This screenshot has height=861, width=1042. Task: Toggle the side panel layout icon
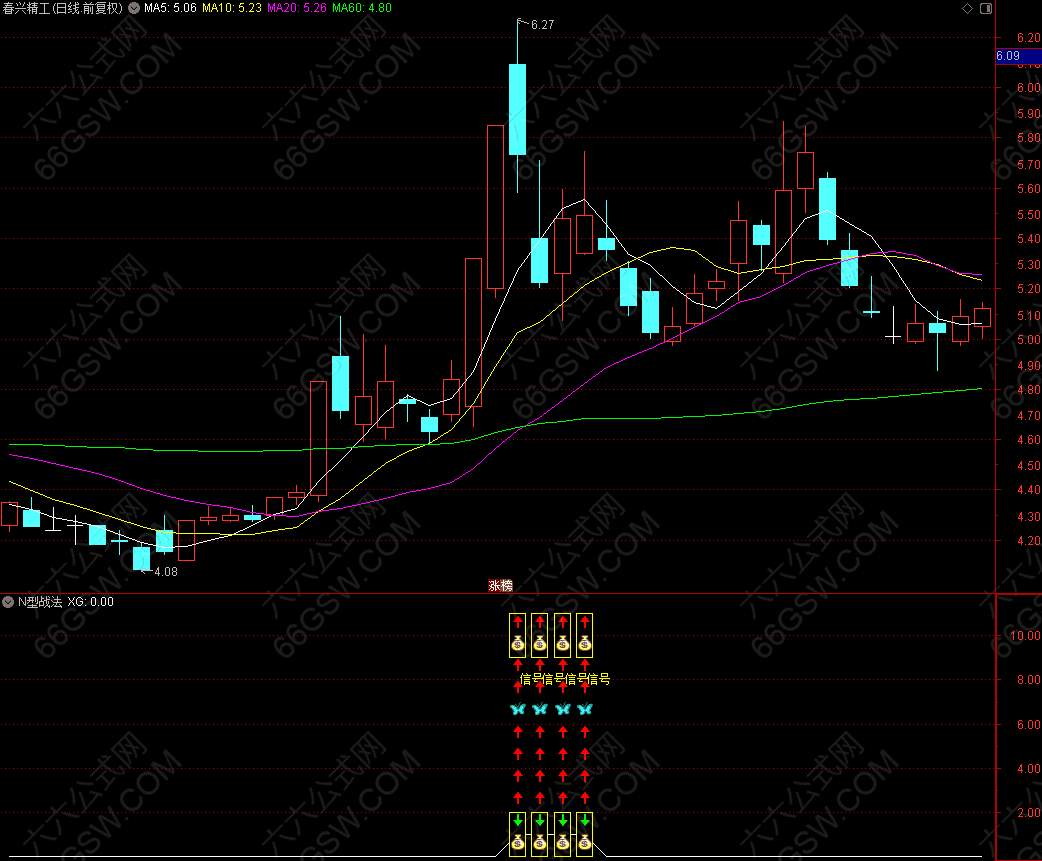(986, 9)
